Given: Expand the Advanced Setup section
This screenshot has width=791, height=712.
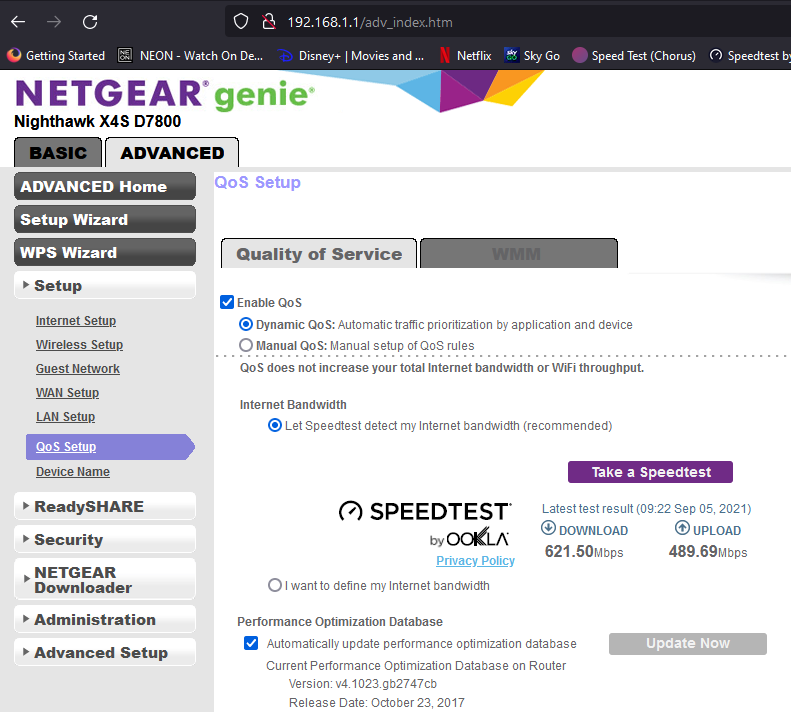Looking at the screenshot, I should tap(105, 652).
